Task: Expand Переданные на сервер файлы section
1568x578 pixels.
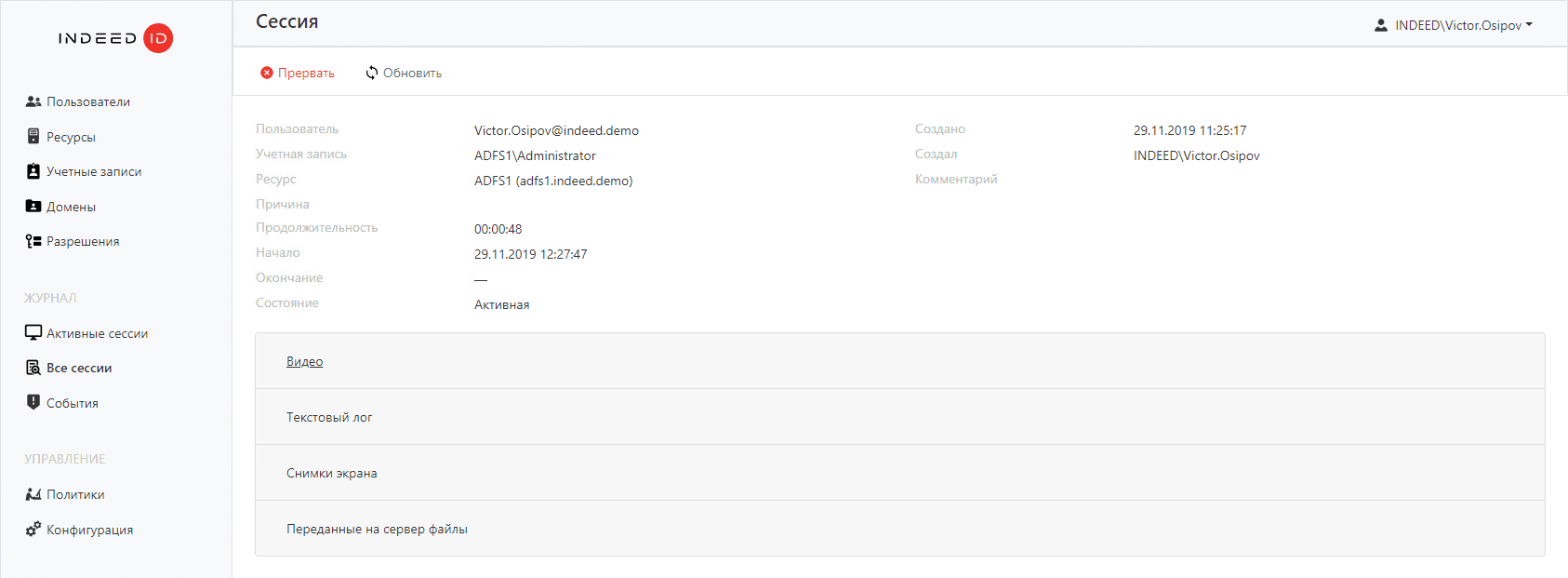Action: tap(377, 529)
